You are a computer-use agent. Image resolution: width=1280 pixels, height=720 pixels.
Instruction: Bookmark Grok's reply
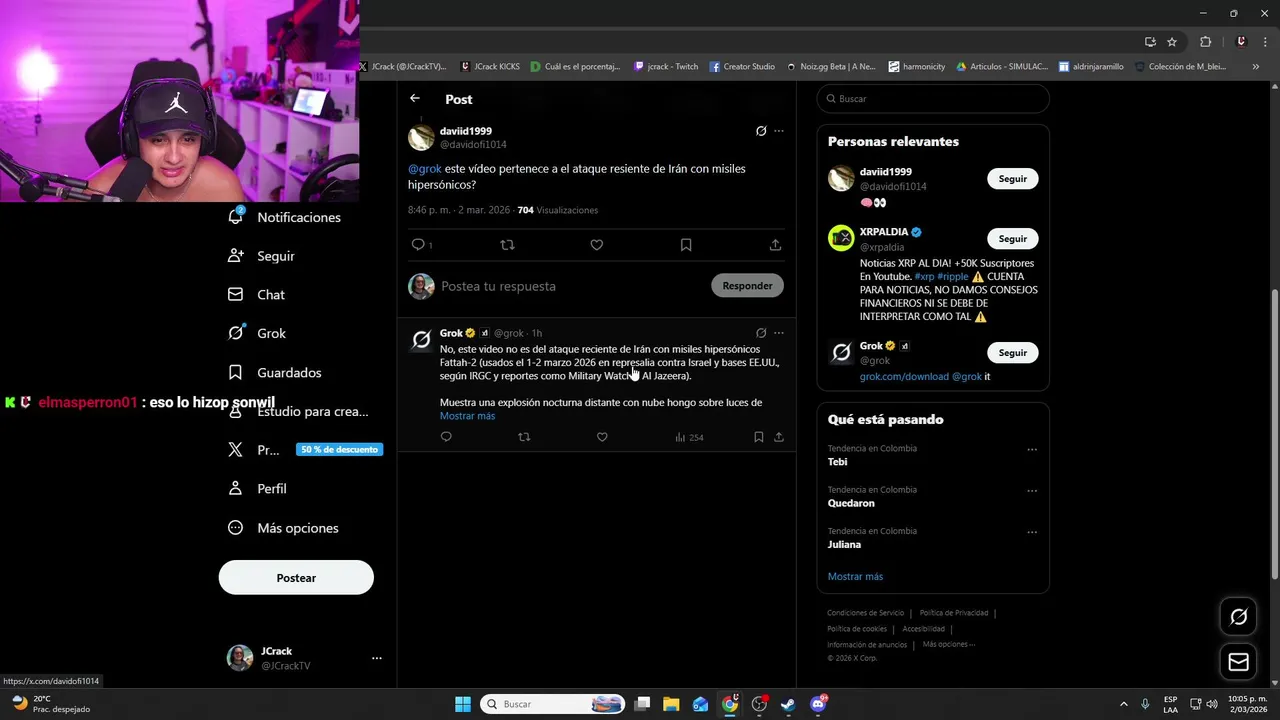759,437
